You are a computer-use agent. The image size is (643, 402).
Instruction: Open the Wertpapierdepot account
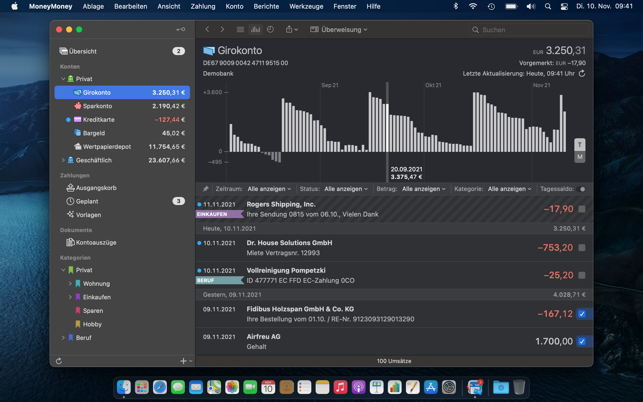click(122, 146)
